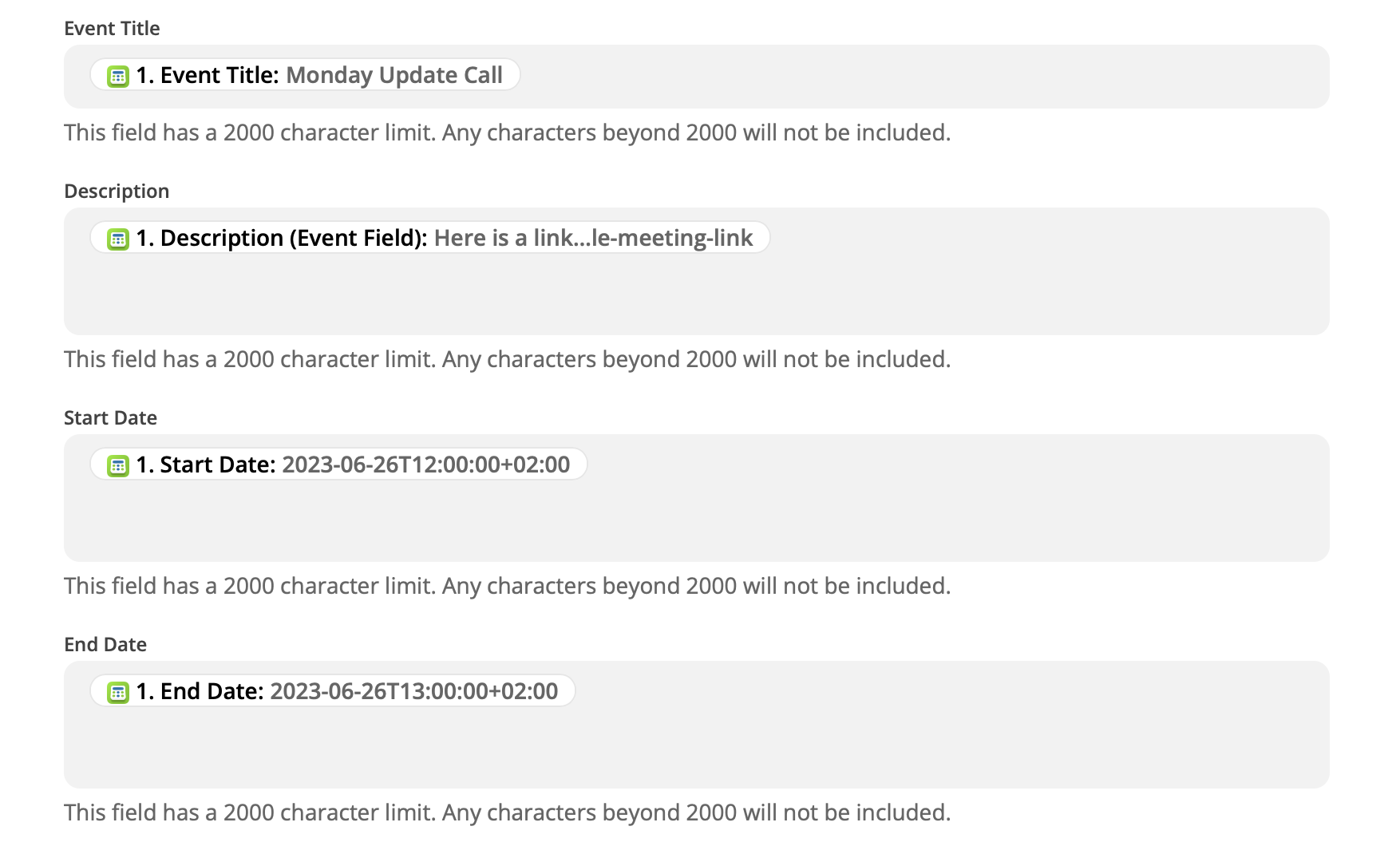Click the character limit note under Start Date
The height and width of the screenshot is (846, 1400).
(x=508, y=586)
